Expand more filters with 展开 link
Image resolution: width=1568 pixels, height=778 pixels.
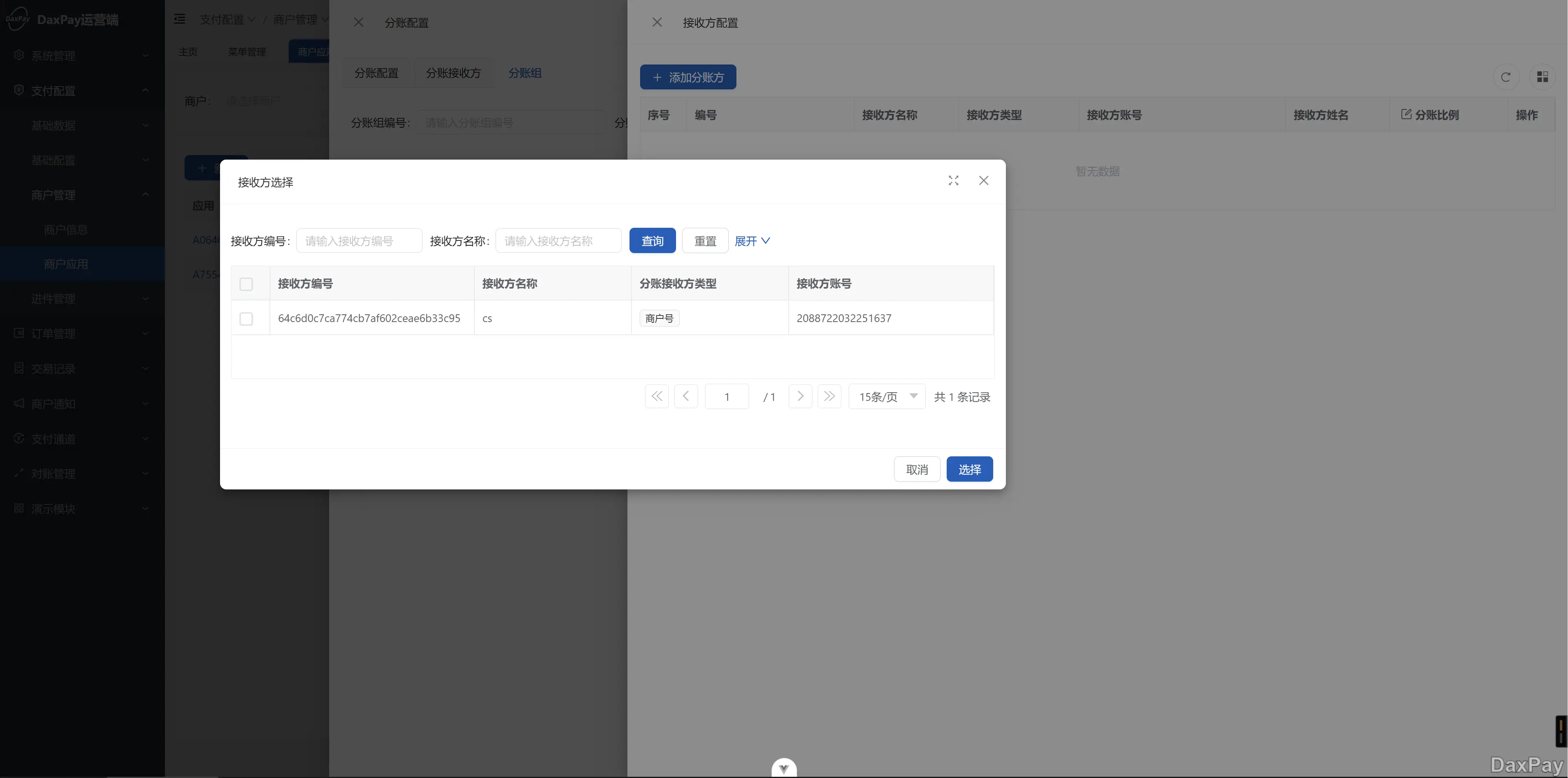point(752,241)
